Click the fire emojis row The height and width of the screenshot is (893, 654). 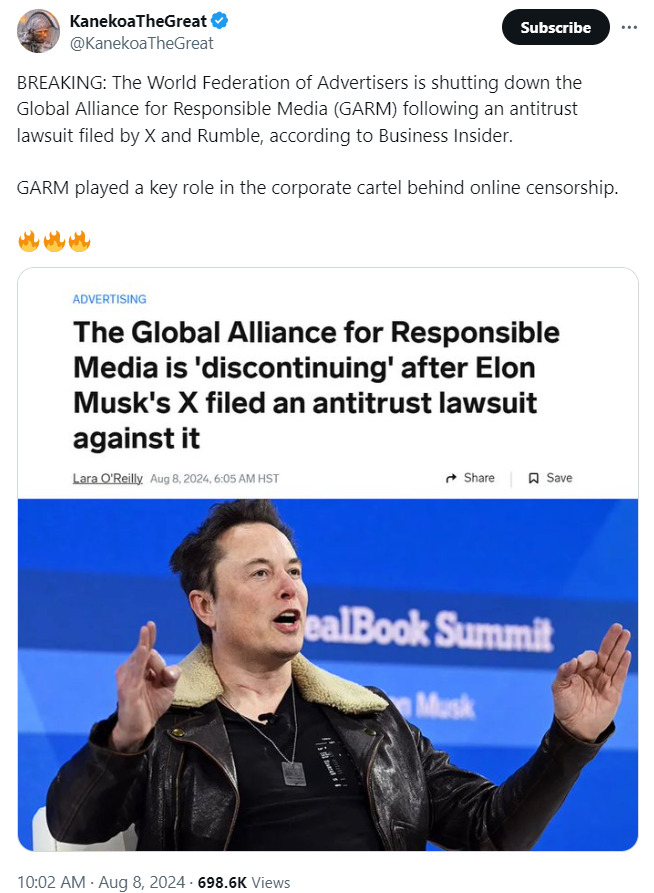pyautogui.click(x=54, y=241)
